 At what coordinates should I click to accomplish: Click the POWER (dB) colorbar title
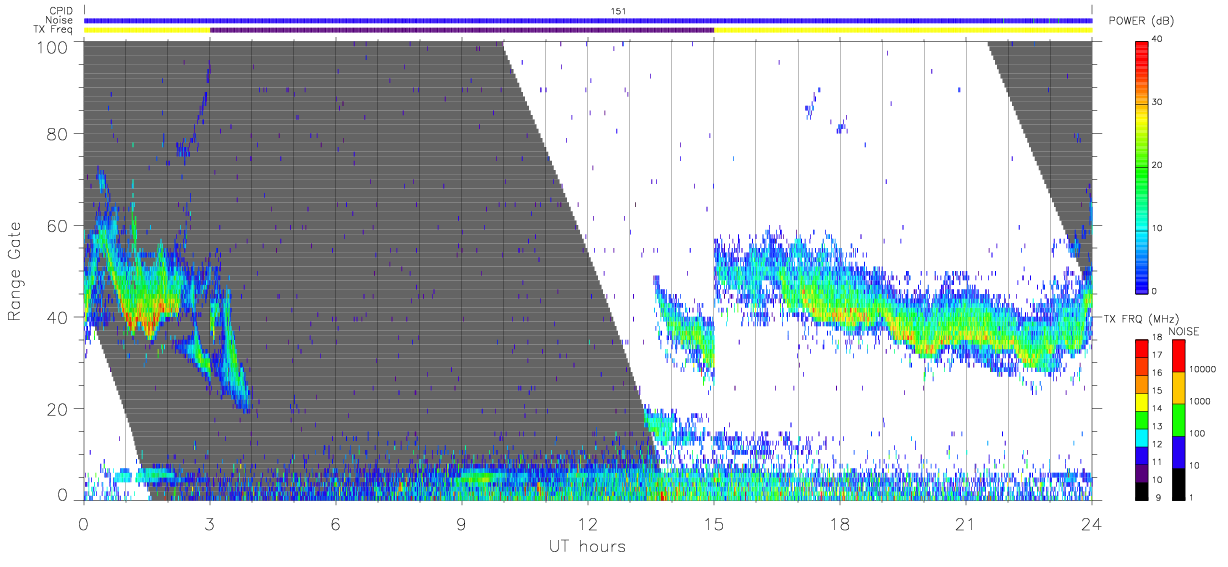click(x=1141, y=21)
